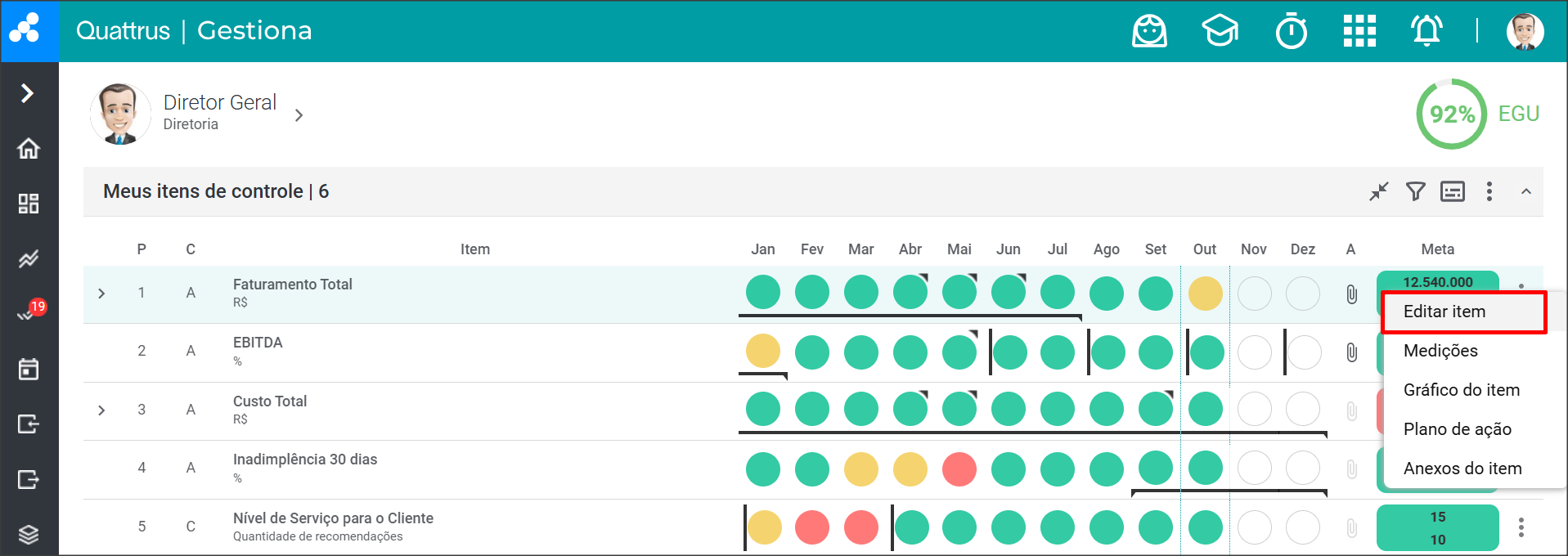Collapse the Meus itens de controle panel
The width and height of the screenshot is (1568, 556).
point(1525,191)
